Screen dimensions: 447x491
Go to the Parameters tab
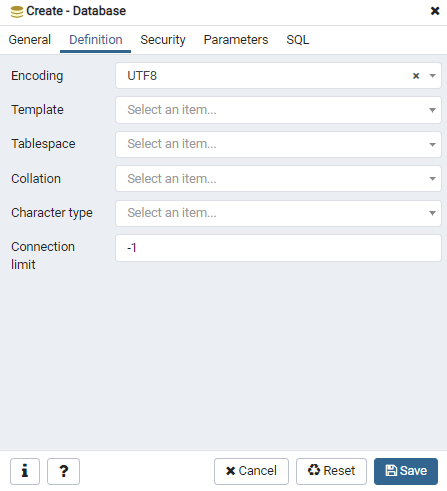click(236, 40)
